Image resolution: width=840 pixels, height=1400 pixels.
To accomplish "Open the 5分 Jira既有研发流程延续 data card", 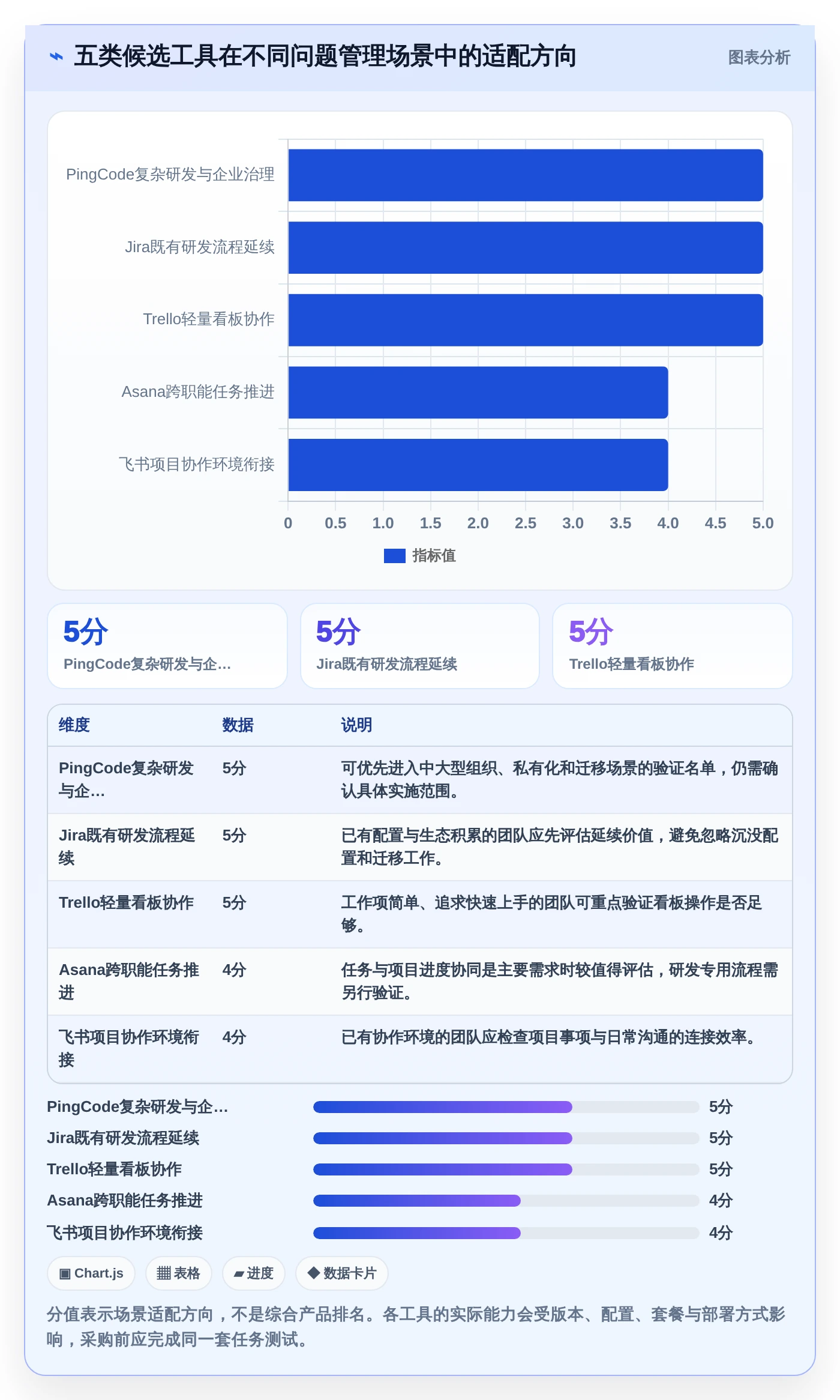I will pyautogui.click(x=420, y=646).
